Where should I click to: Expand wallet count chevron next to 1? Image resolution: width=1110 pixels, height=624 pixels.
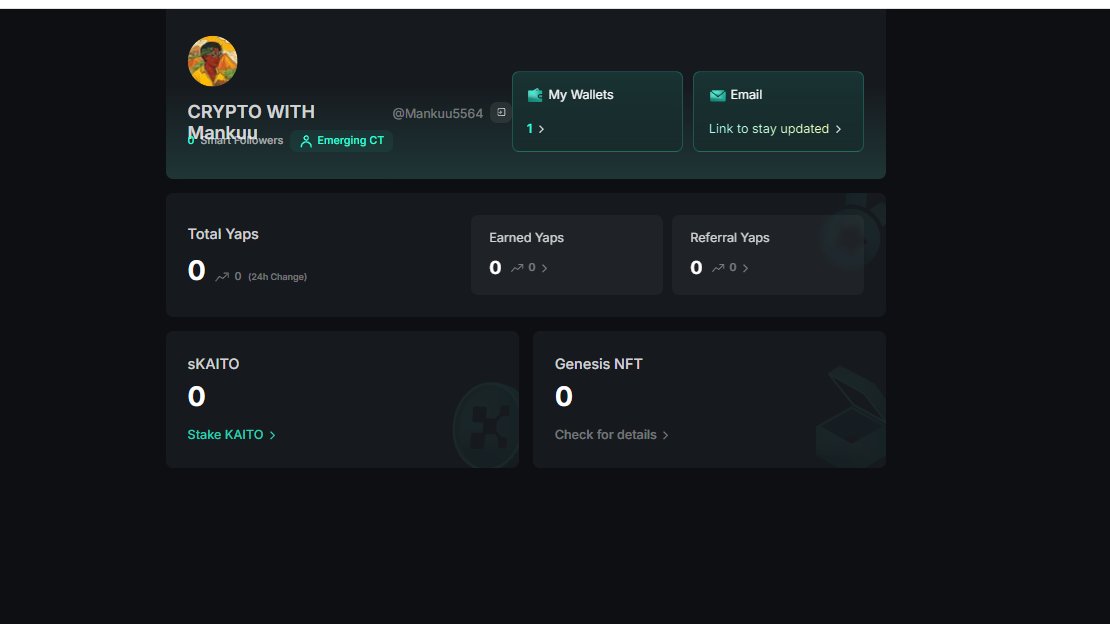click(x=542, y=129)
